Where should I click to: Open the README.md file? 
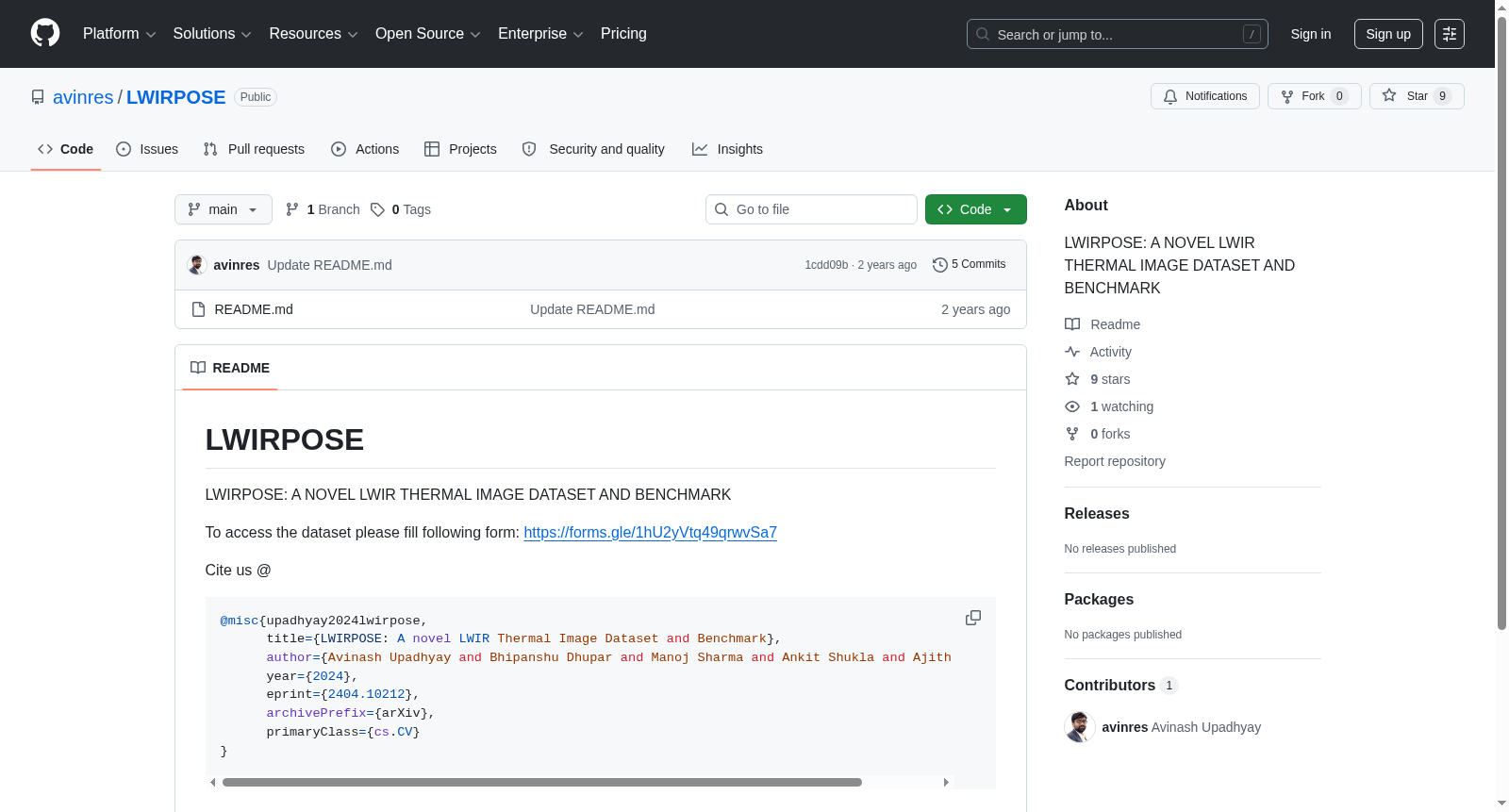pos(254,309)
